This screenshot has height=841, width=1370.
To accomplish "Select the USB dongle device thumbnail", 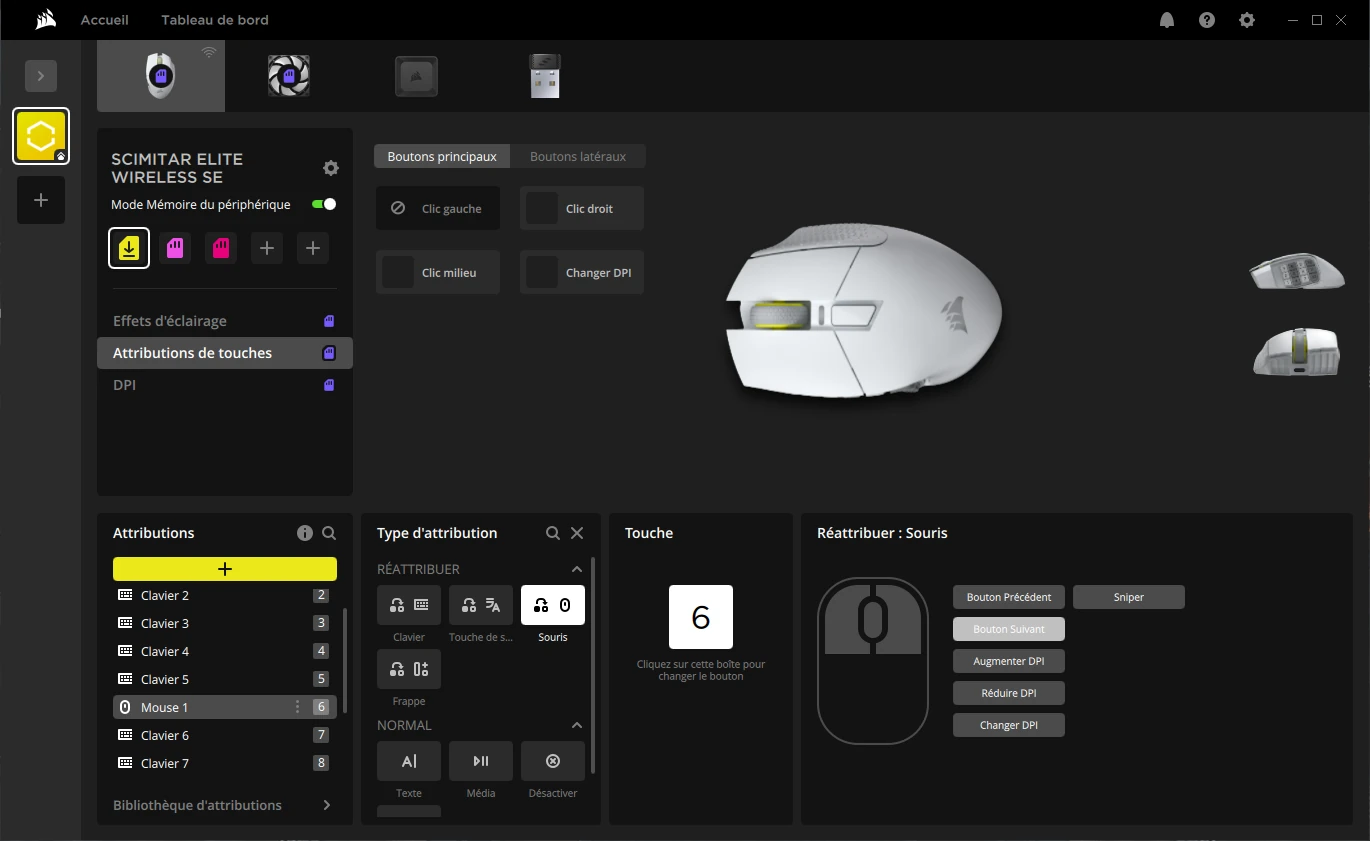I will tap(545, 76).
